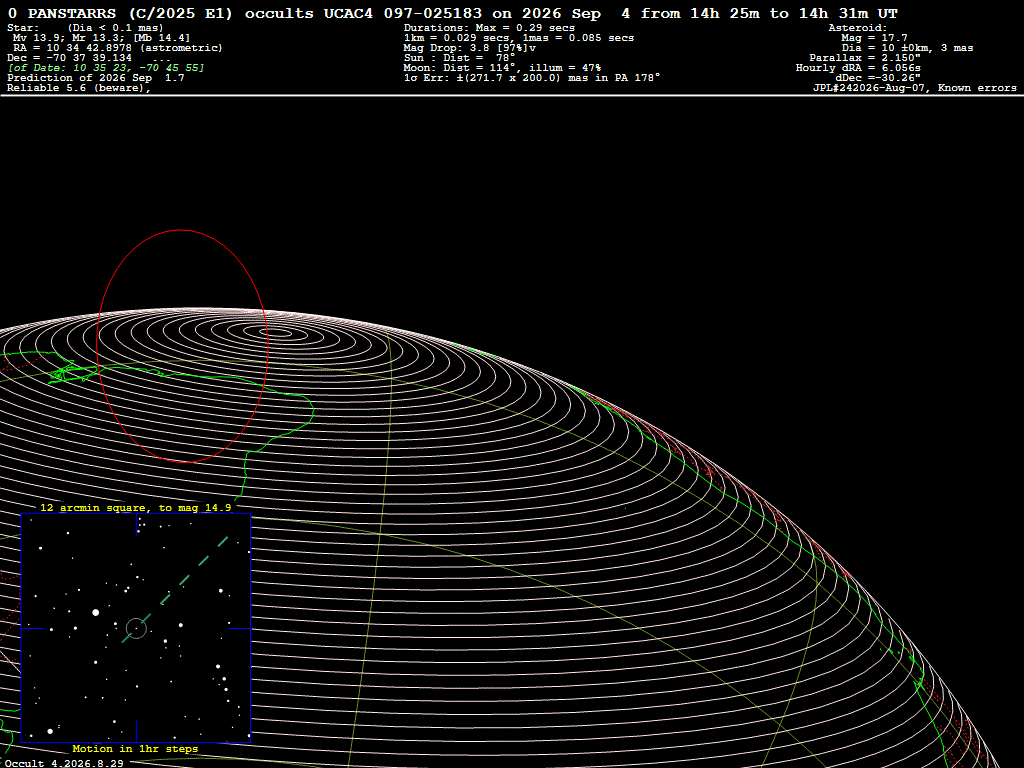The height and width of the screenshot is (768, 1024).
Task: Select the brightest star in the inset chart
Action: pos(96,613)
